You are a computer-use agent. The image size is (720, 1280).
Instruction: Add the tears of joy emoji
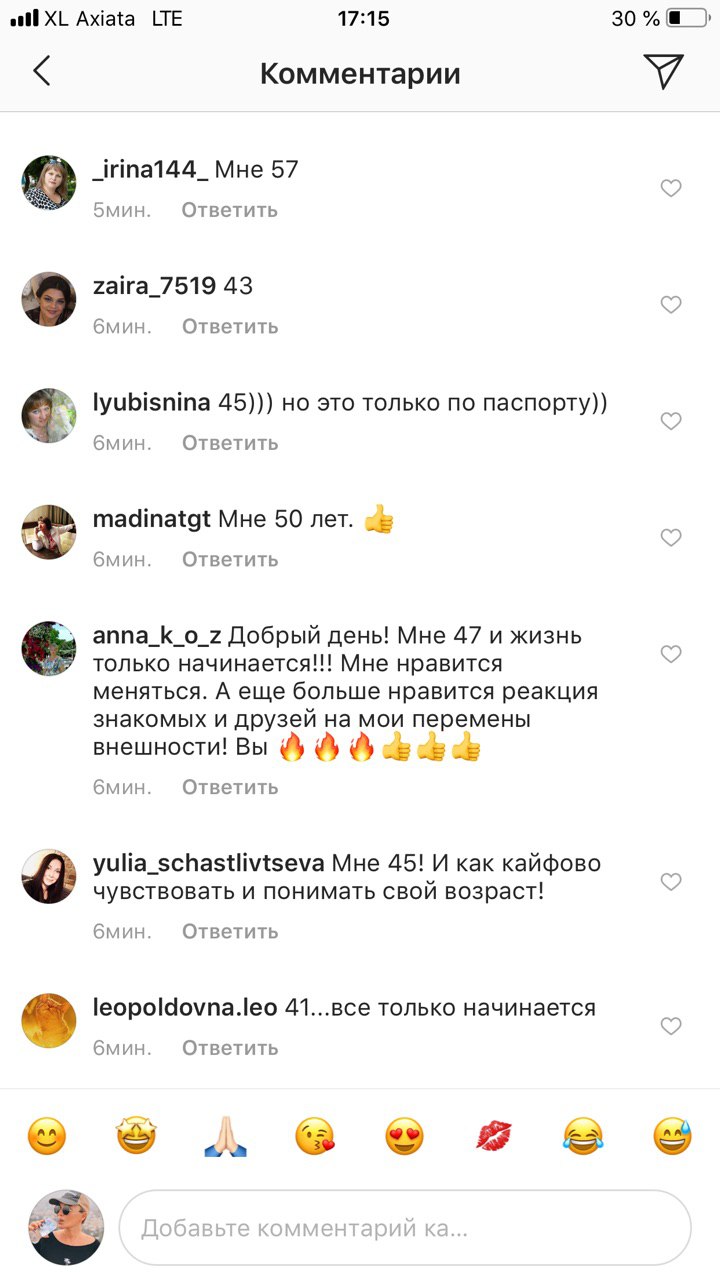(x=583, y=1137)
